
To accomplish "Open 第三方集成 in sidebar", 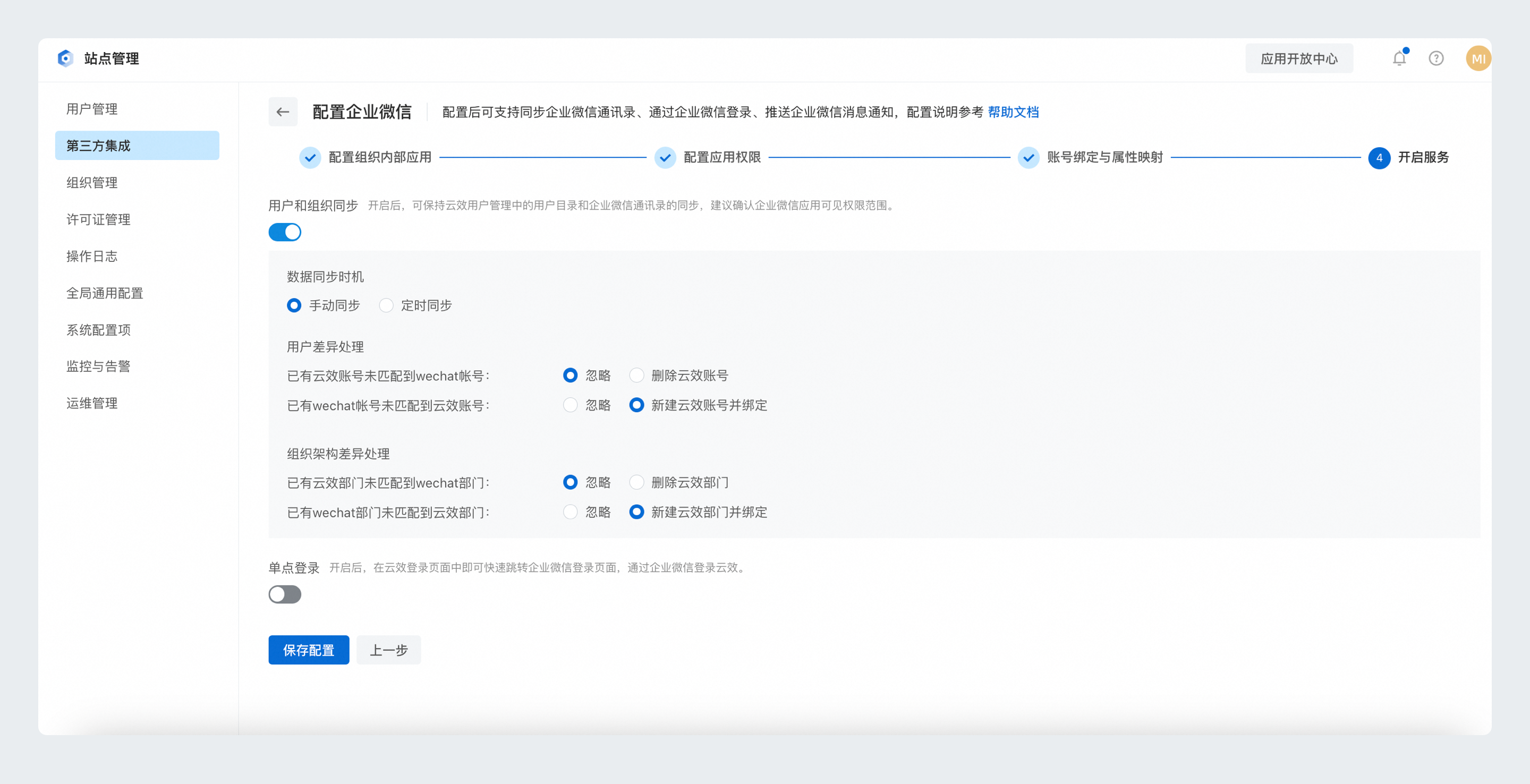I will (137, 146).
